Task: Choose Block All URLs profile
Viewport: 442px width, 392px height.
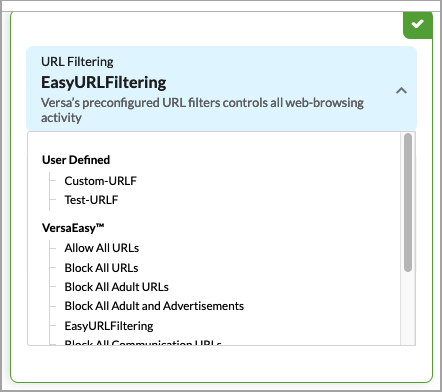Action: (x=101, y=268)
